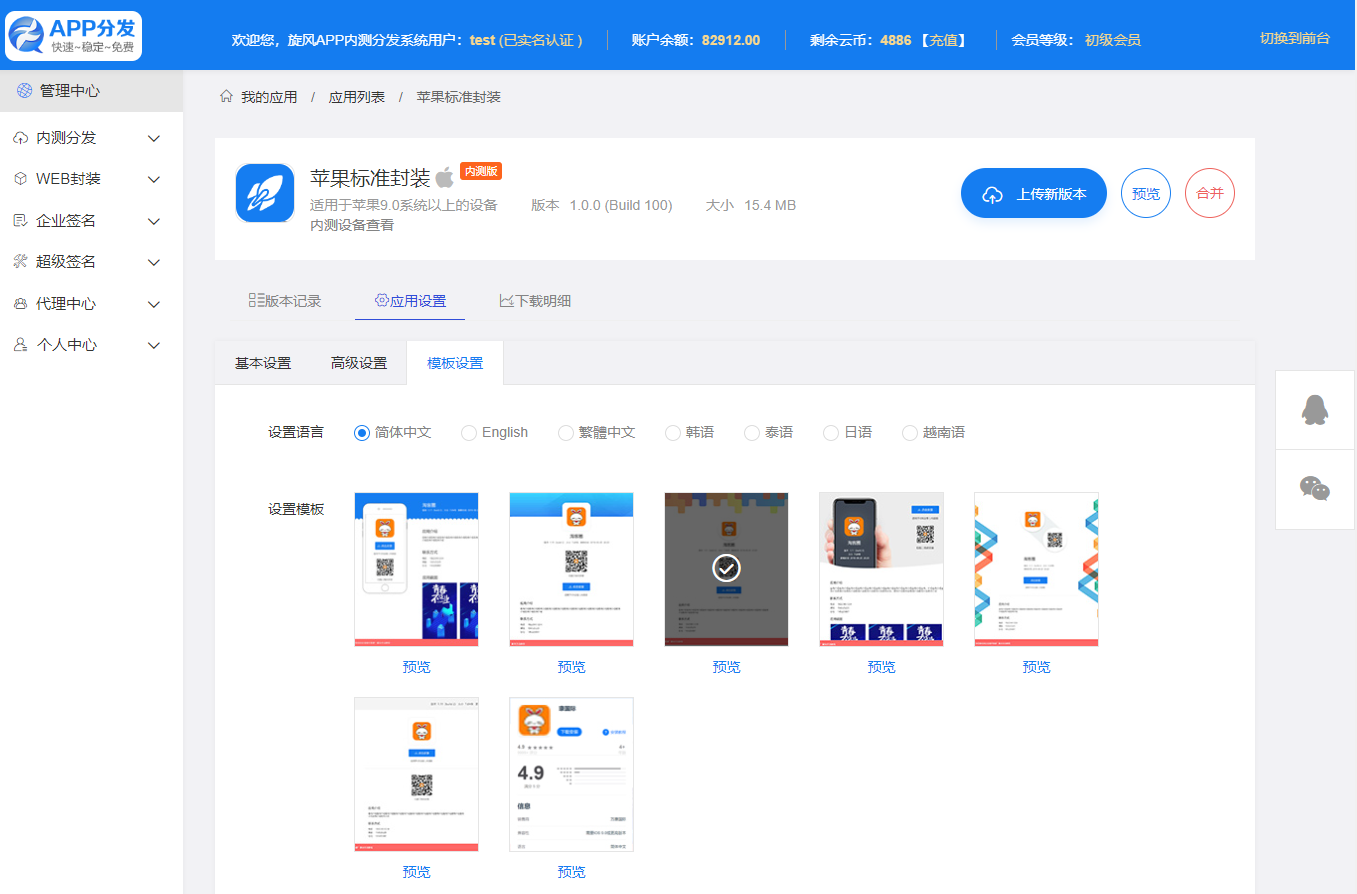Open the 高级设置 tab
Screen dimensions: 1357x894
(x=359, y=363)
